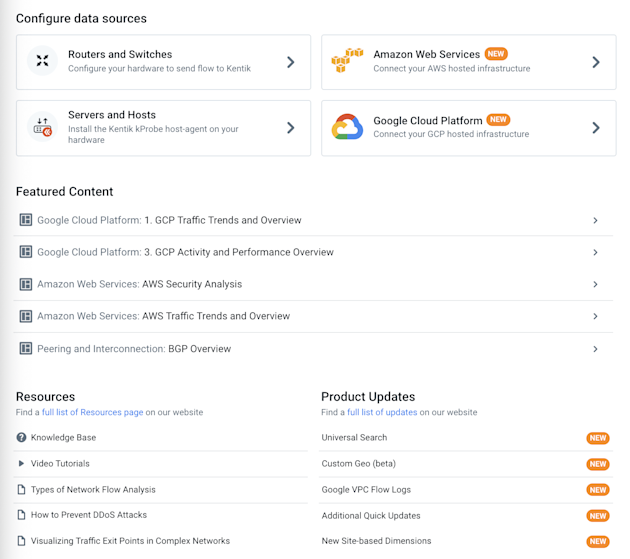Click the Video Tutorials play icon
Viewport: 630px width, 559px height.
point(21,463)
